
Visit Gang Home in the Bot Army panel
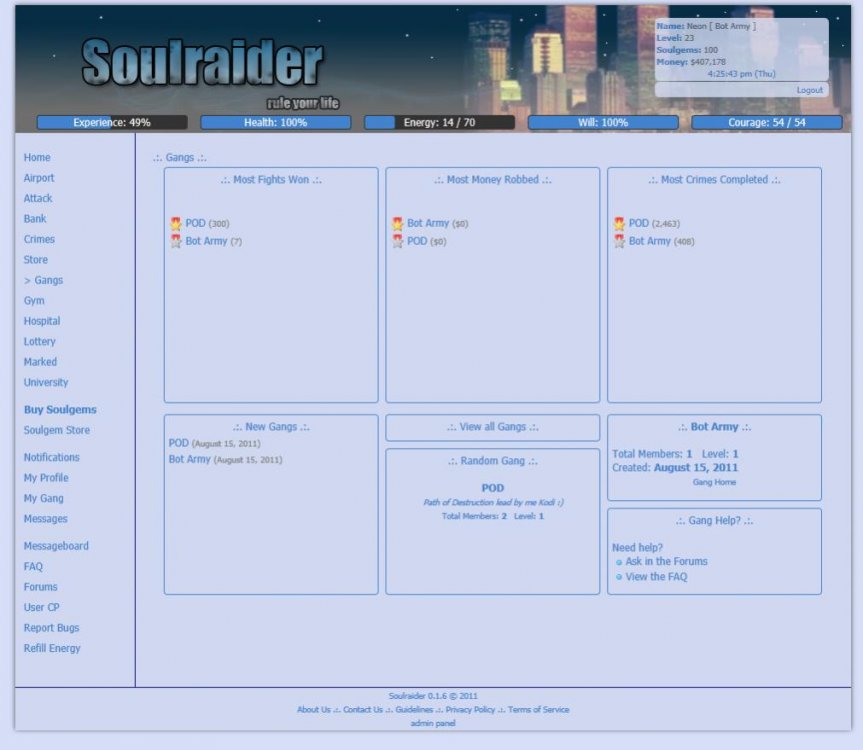coord(714,482)
